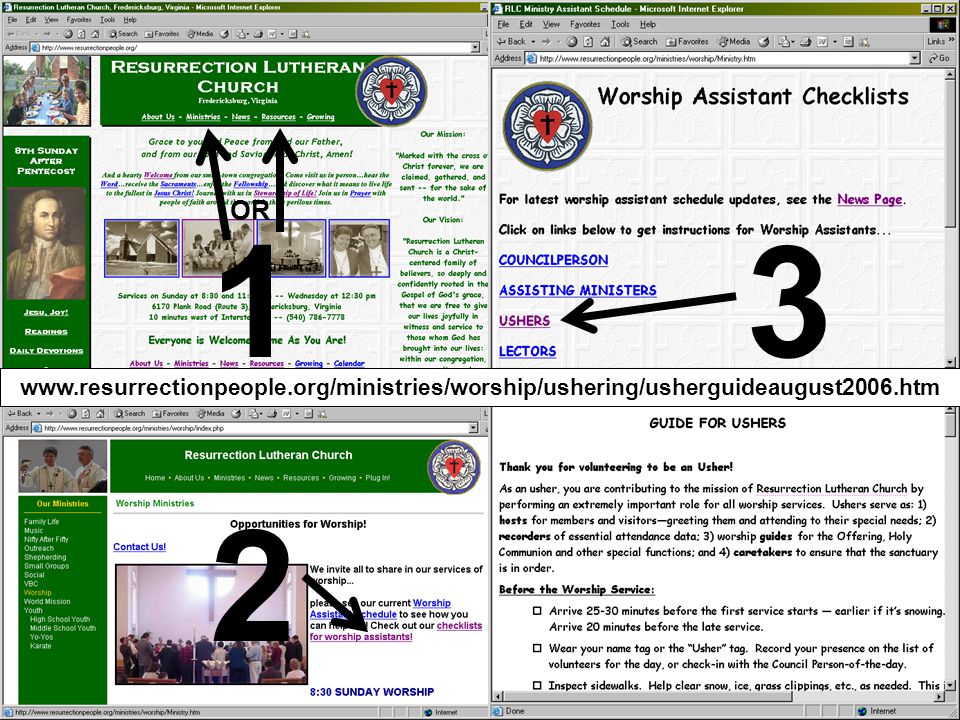Click Daily Devotions in the homepage left sidebar
The image size is (960, 720).
click(x=47, y=351)
